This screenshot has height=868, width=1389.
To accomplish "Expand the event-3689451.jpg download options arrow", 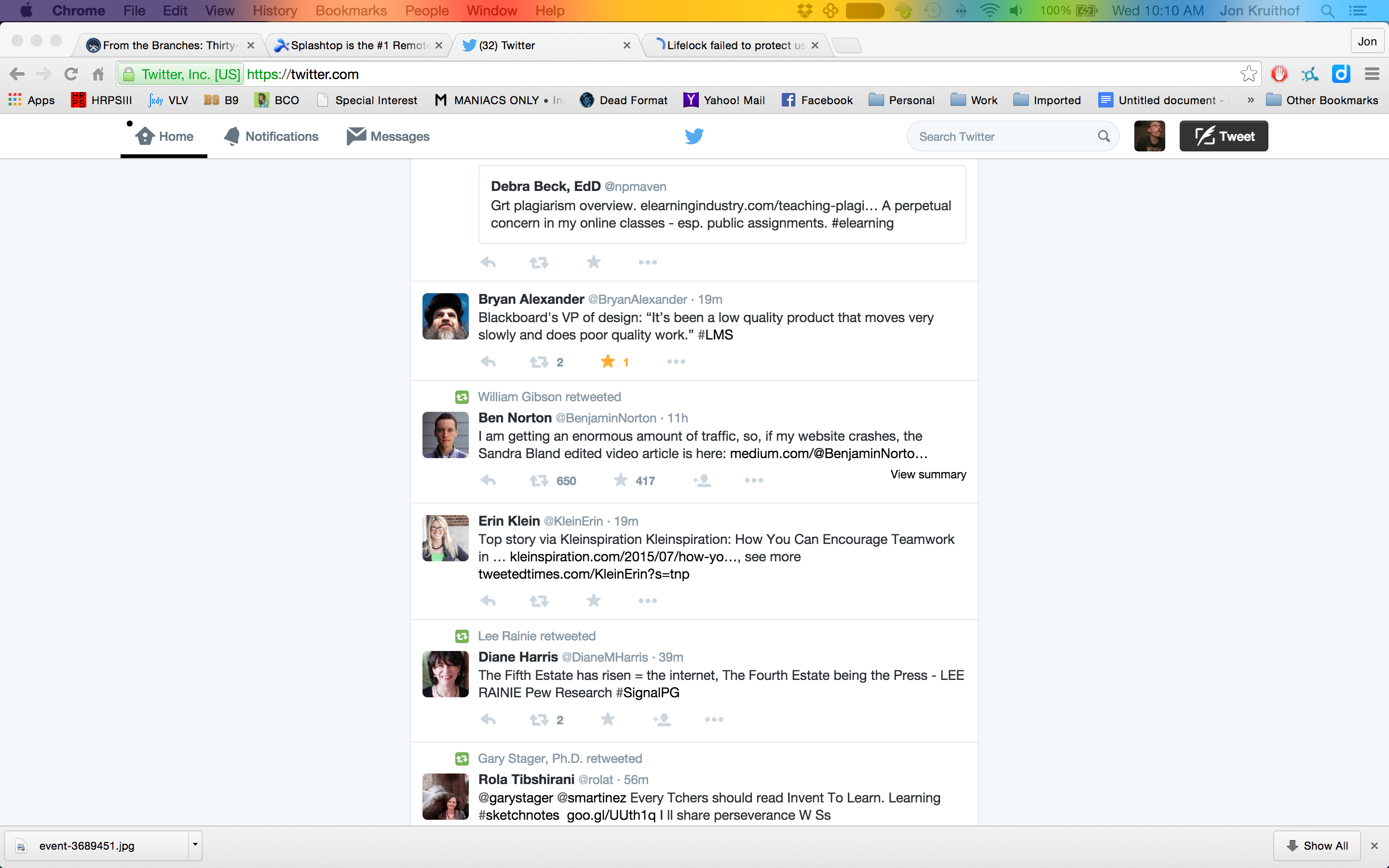I will [195, 844].
